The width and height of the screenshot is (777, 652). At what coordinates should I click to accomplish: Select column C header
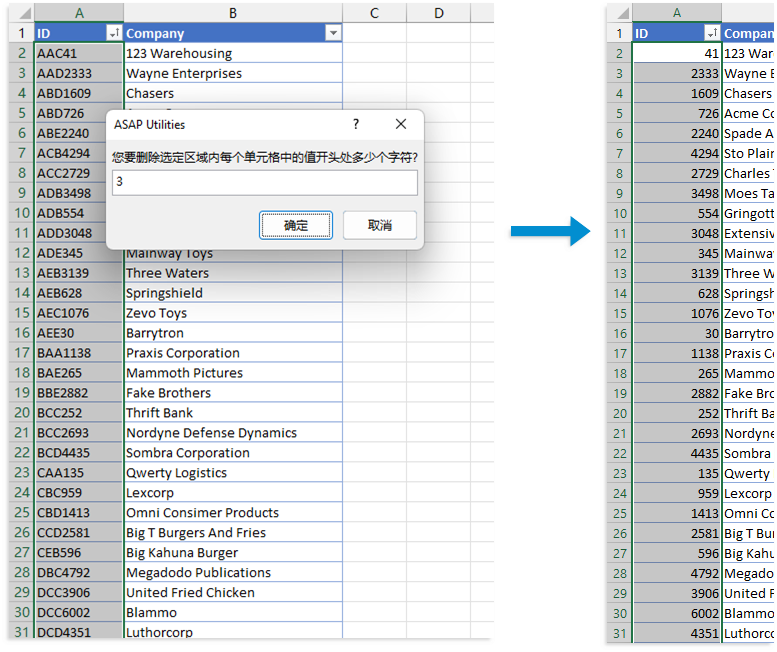(374, 13)
